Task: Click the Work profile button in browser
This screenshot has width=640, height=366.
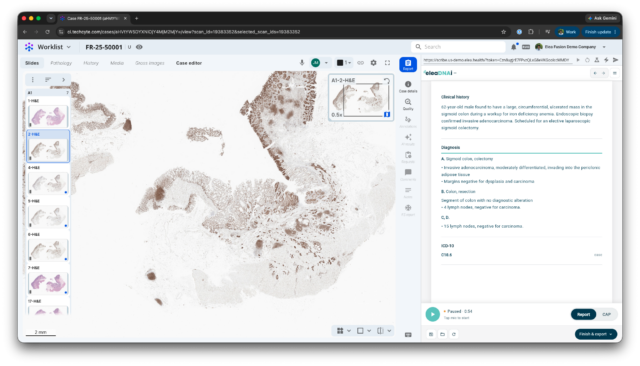Action: tap(567, 32)
